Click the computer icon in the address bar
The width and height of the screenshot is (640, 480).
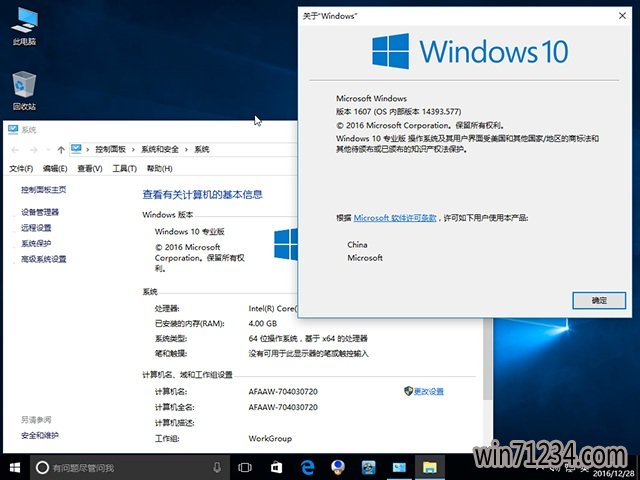(76, 149)
